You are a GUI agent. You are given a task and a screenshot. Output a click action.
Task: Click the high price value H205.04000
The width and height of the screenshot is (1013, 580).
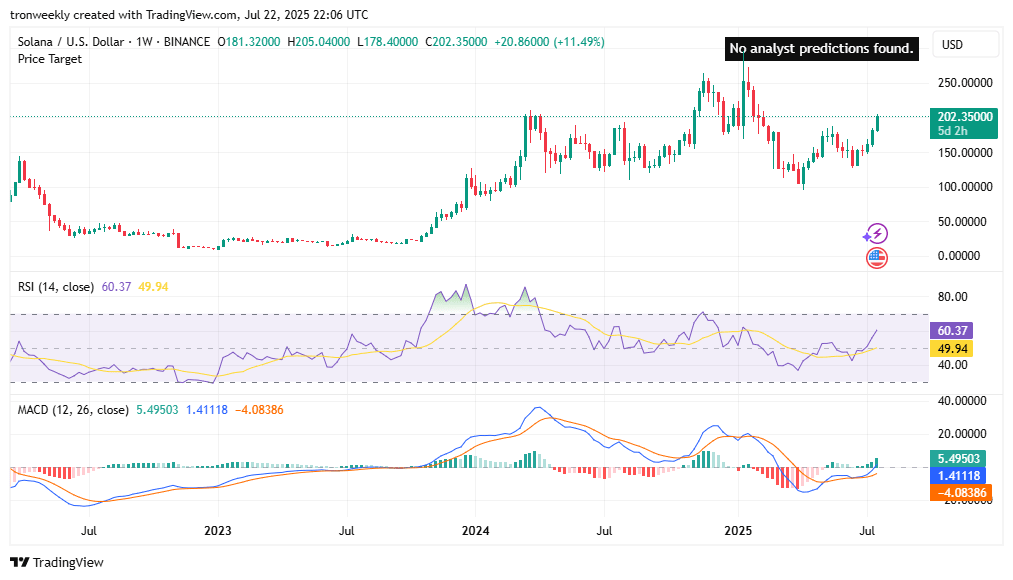click(319, 42)
